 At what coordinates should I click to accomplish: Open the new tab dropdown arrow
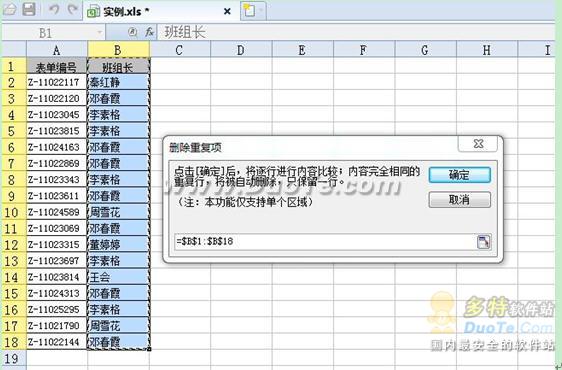click(x=261, y=11)
